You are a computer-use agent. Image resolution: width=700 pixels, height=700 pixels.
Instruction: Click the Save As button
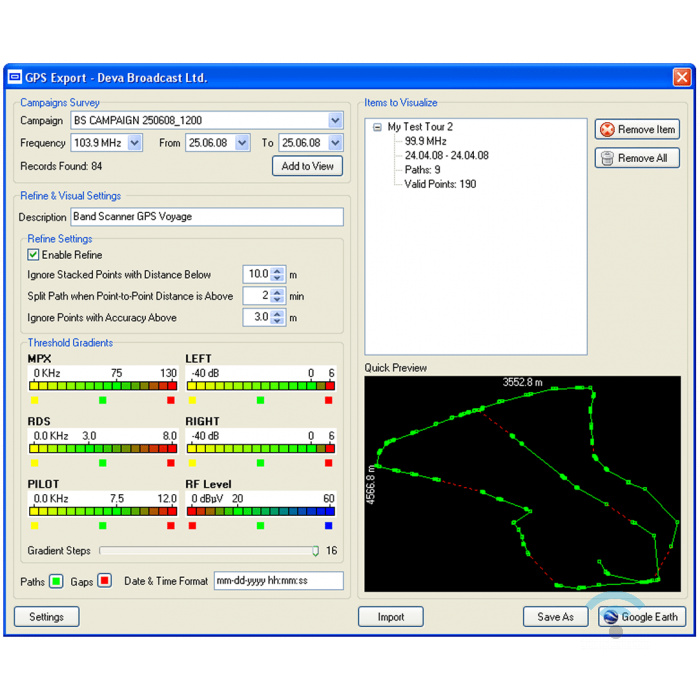(x=555, y=617)
